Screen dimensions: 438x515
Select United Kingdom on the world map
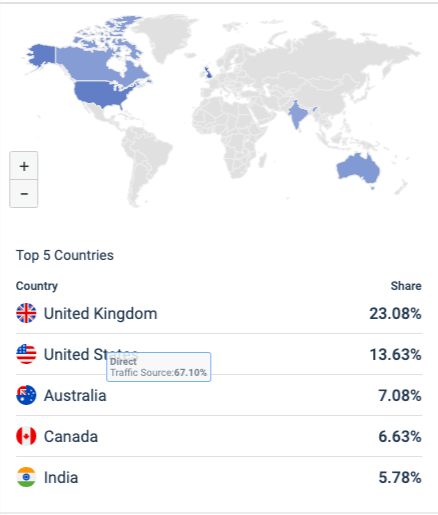point(207,72)
